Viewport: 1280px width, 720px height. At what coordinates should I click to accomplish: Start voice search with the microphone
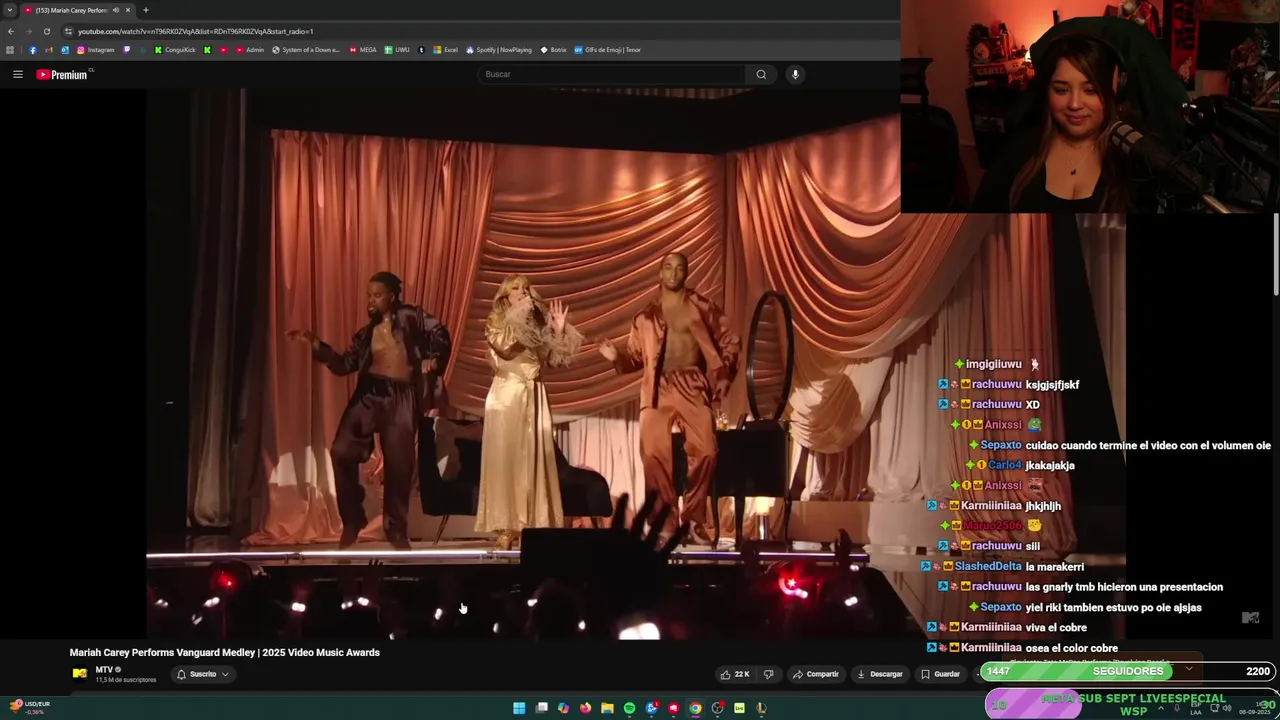pos(795,74)
